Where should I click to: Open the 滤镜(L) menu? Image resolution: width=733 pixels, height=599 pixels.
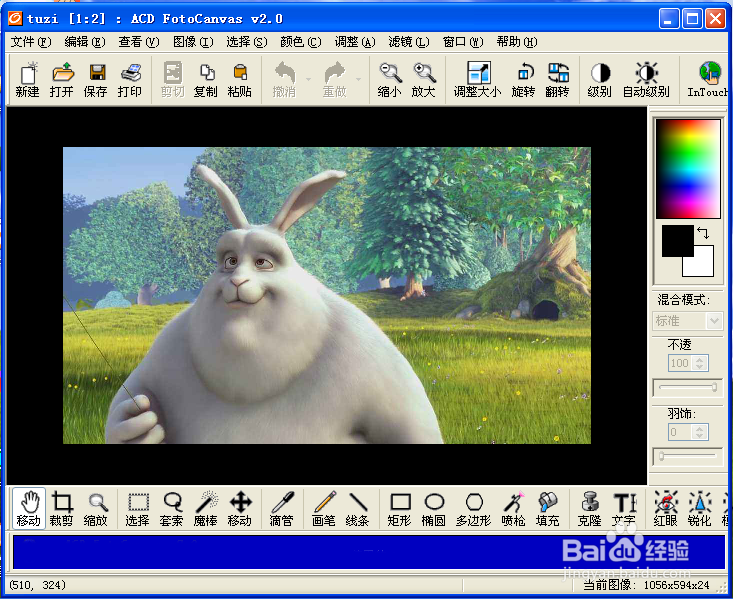click(409, 42)
